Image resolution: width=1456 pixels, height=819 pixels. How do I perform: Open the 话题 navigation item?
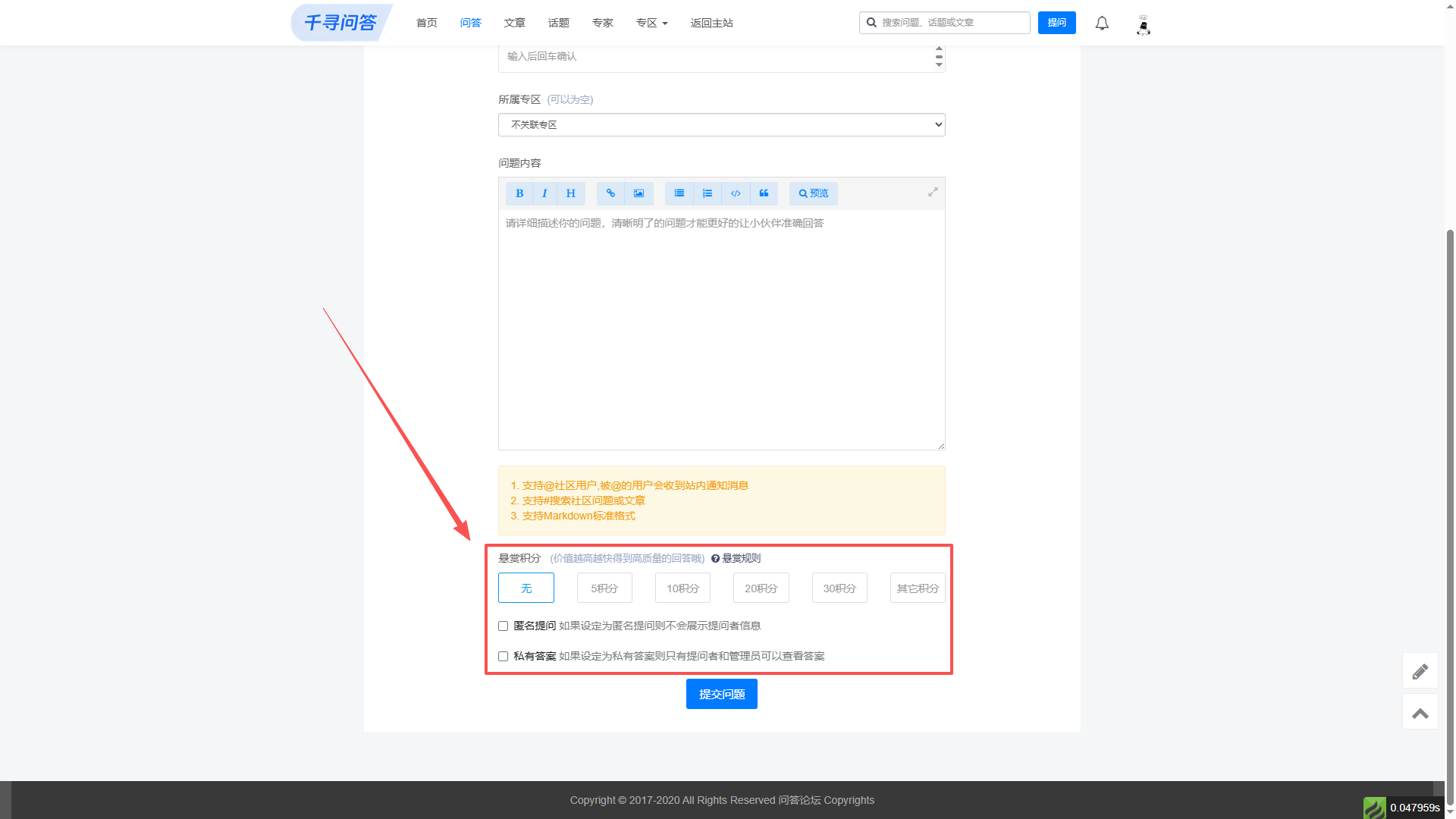click(558, 23)
